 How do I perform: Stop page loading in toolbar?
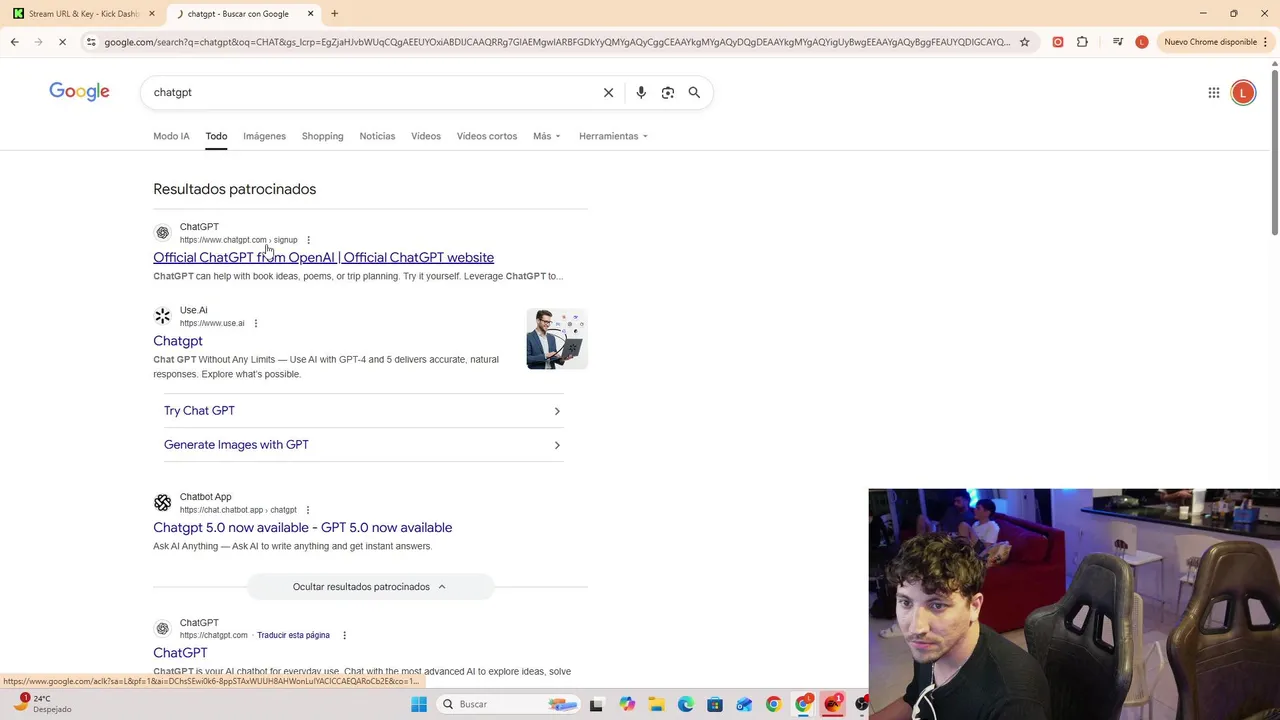(62, 42)
